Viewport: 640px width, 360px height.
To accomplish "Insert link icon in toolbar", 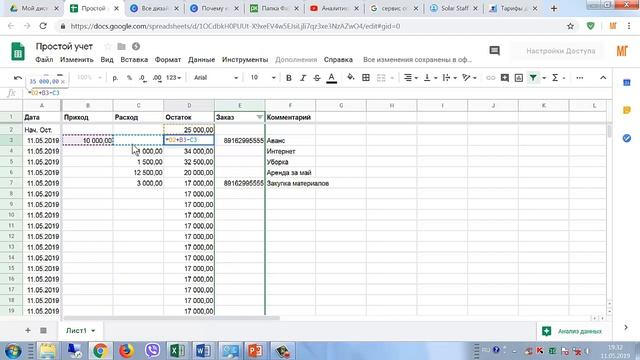I will [x=491, y=78].
